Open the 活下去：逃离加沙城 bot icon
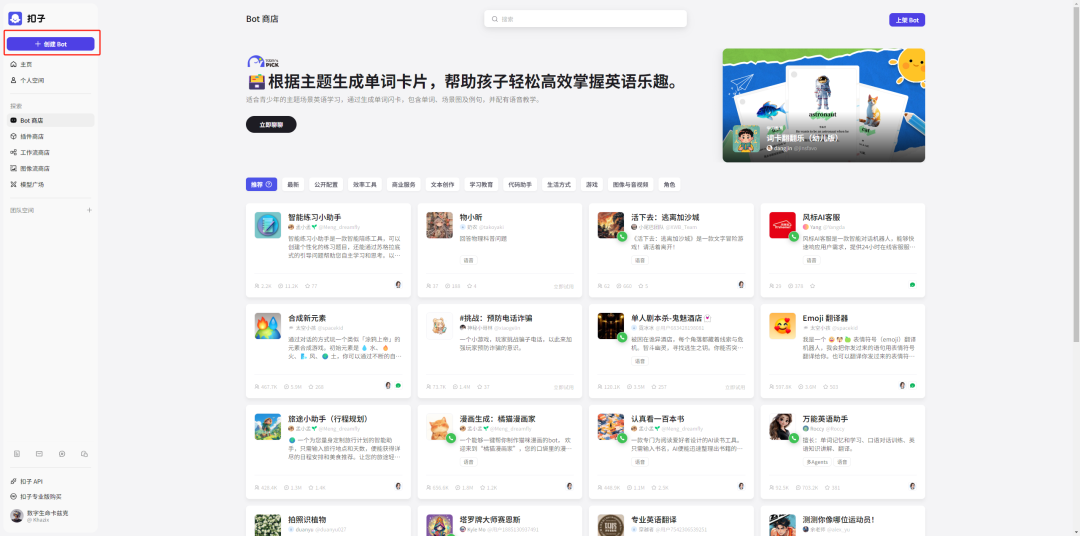The width and height of the screenshot is (1080, 536). (611, 225)
